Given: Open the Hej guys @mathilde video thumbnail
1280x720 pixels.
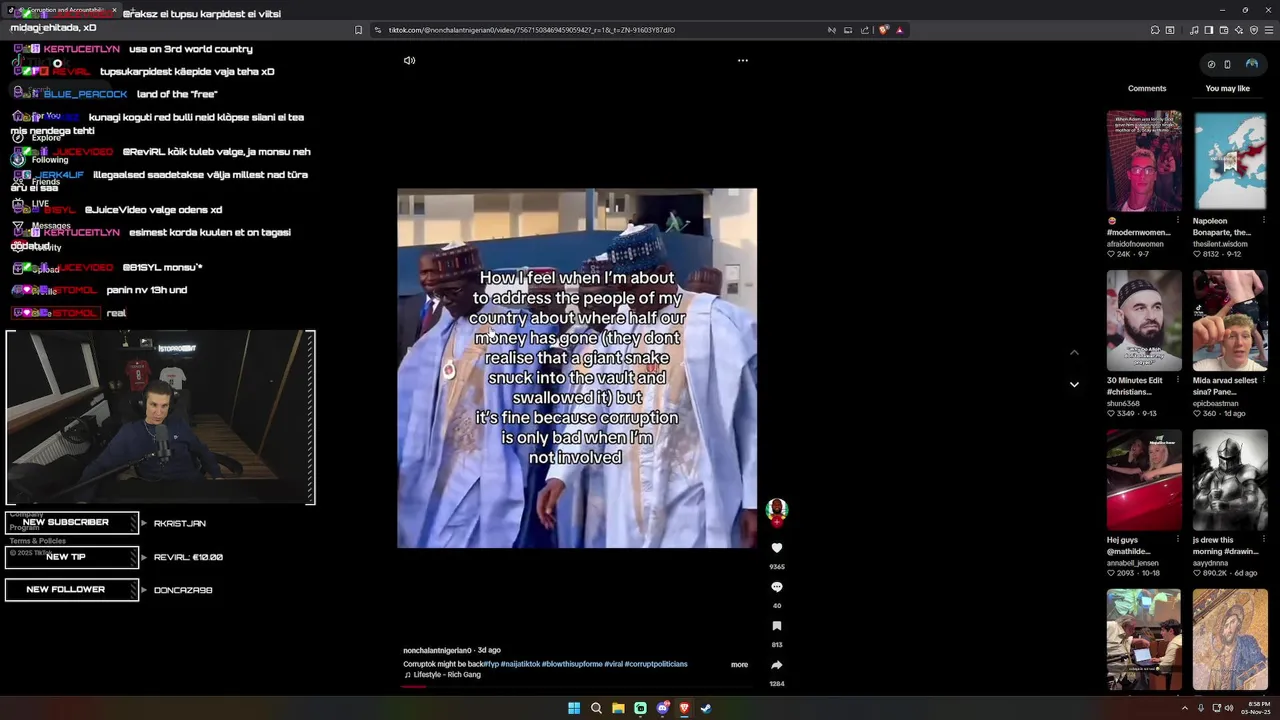Looking at the screenshot, I should pos(1144,481).
